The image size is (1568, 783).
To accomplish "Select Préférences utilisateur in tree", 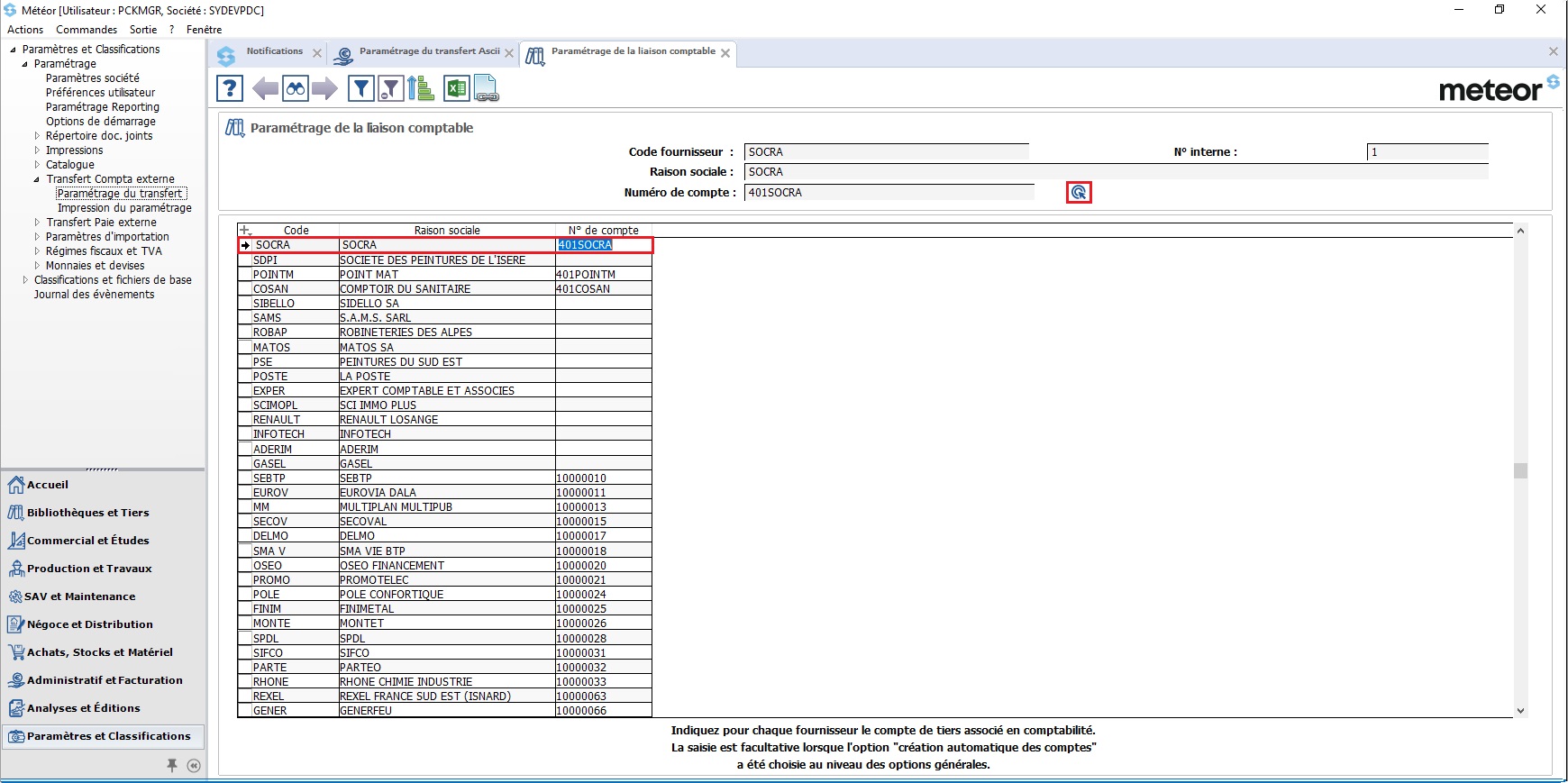I will pyautogui.click(x=100, y=93).
